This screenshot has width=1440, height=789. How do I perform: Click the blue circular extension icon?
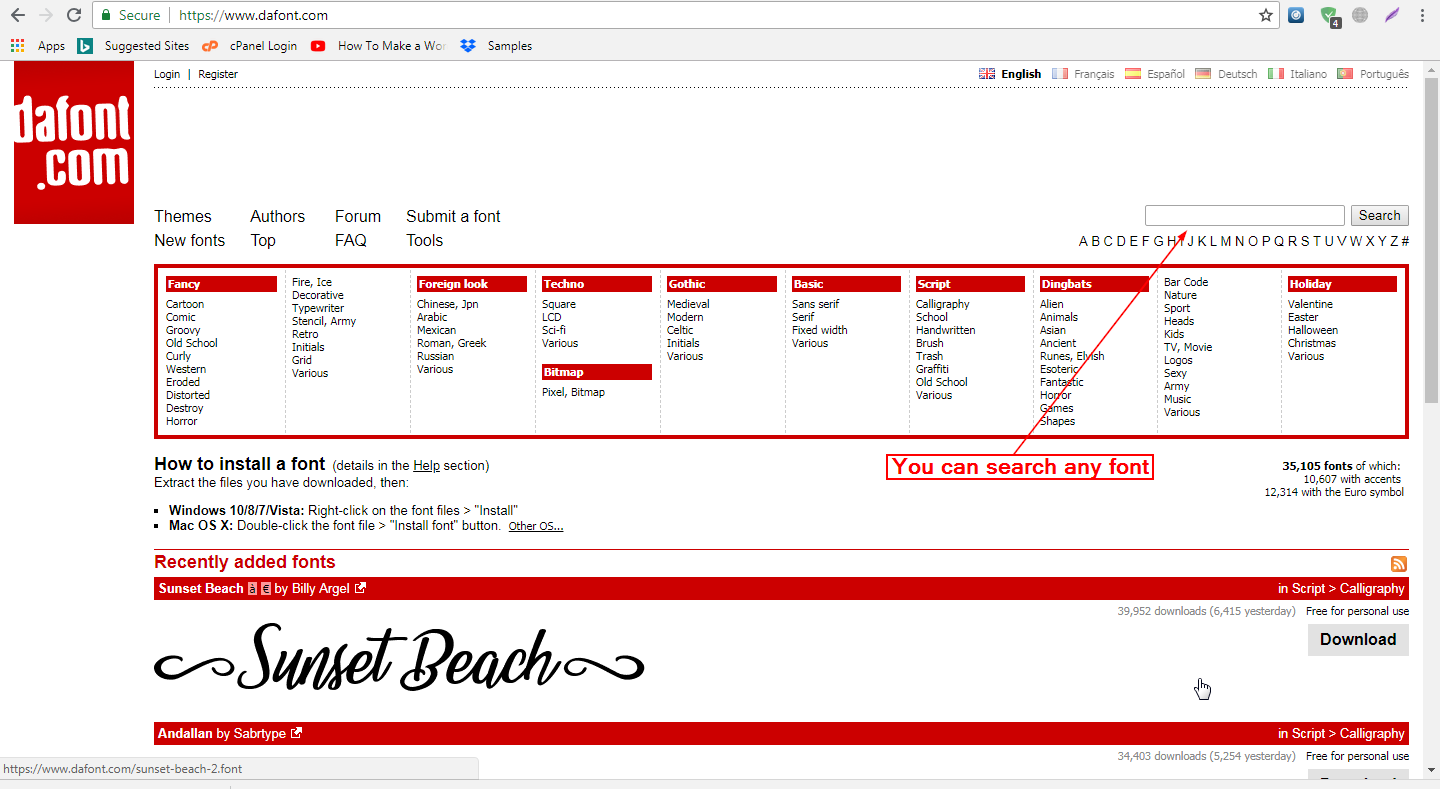pyautogui.click(x=1296, y=15)
